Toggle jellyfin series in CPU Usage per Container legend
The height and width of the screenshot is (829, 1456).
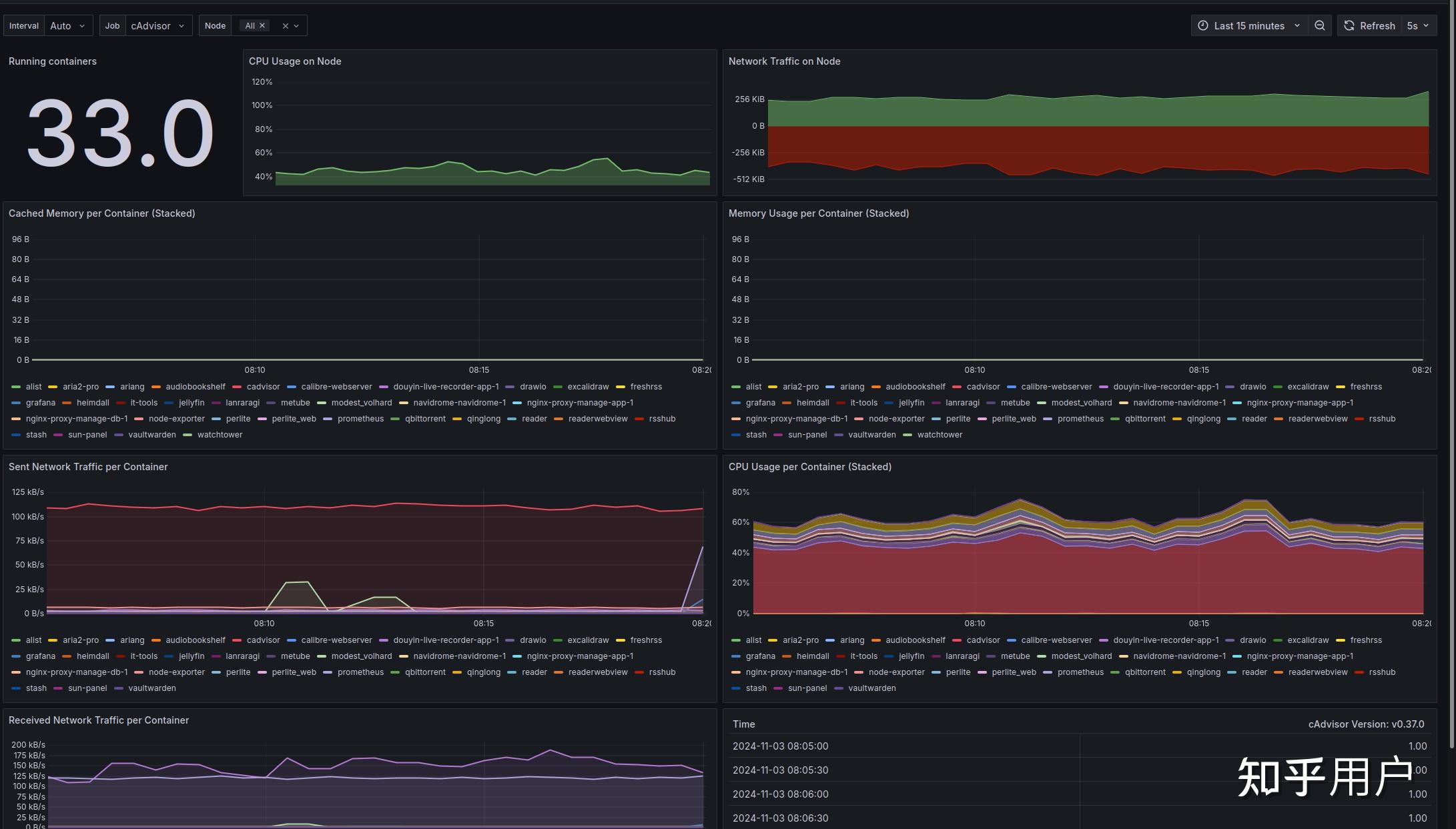[x=911, y=656]
